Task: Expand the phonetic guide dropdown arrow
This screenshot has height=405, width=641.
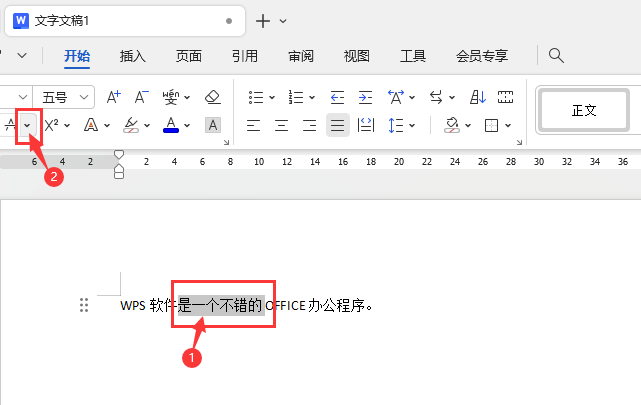Action: (x=187, y=97)
